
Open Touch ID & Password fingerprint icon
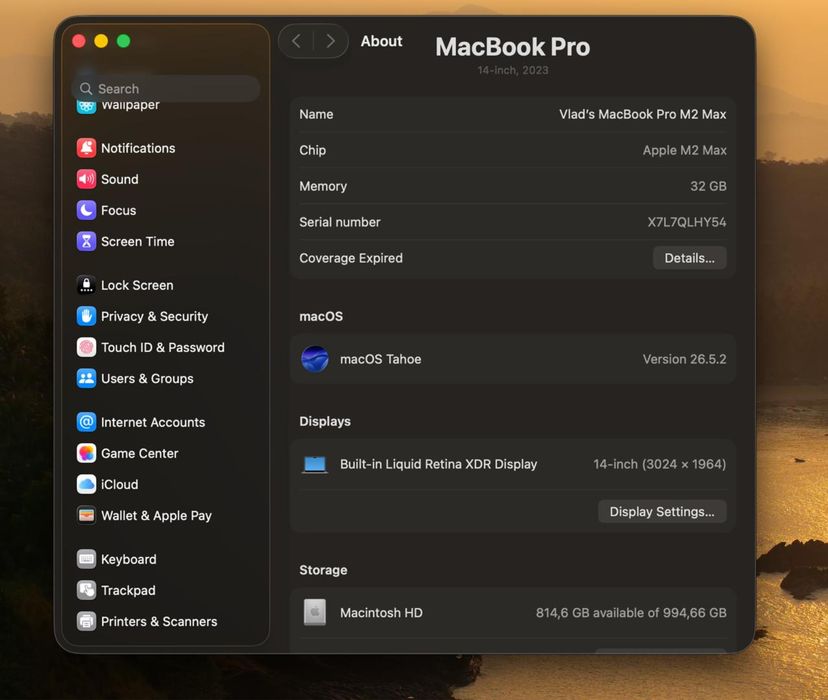pyautogui.click(x=86, y=347)
